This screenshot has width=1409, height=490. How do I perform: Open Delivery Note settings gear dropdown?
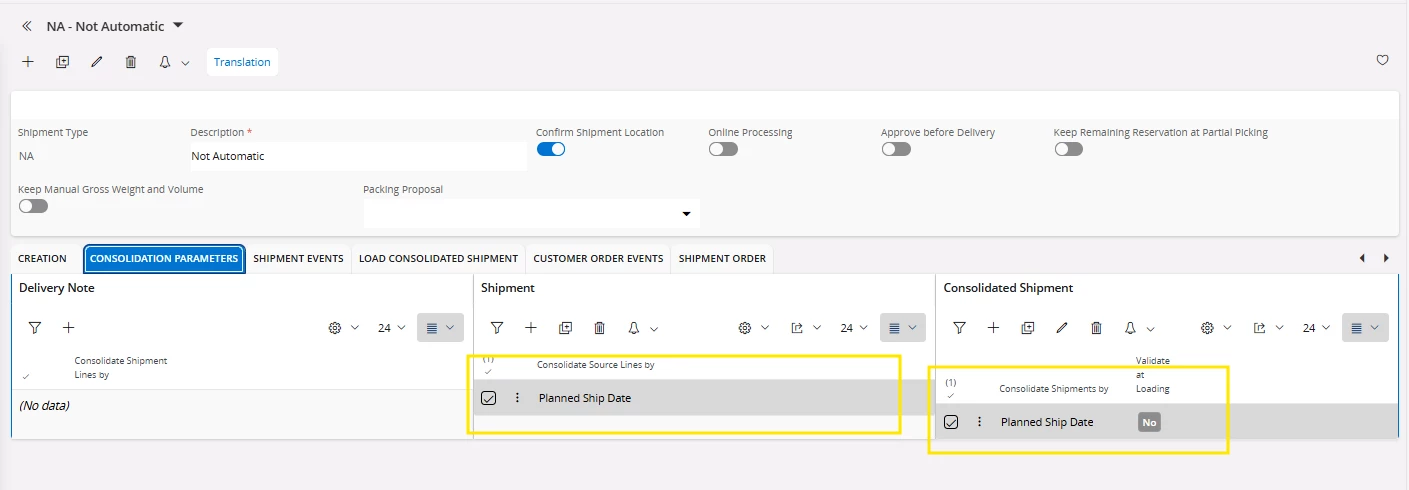(x=342, y=327)
